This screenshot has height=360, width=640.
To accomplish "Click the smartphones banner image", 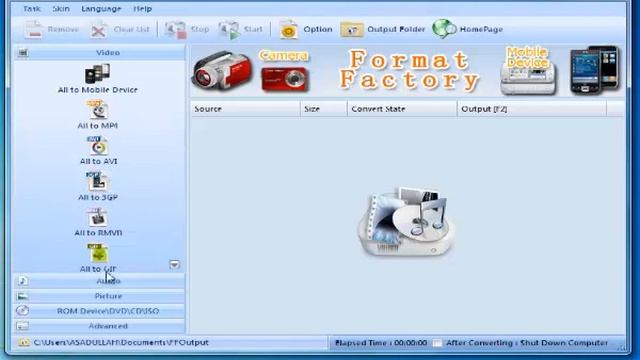I will pyautogui.click(x=595, y=70).
